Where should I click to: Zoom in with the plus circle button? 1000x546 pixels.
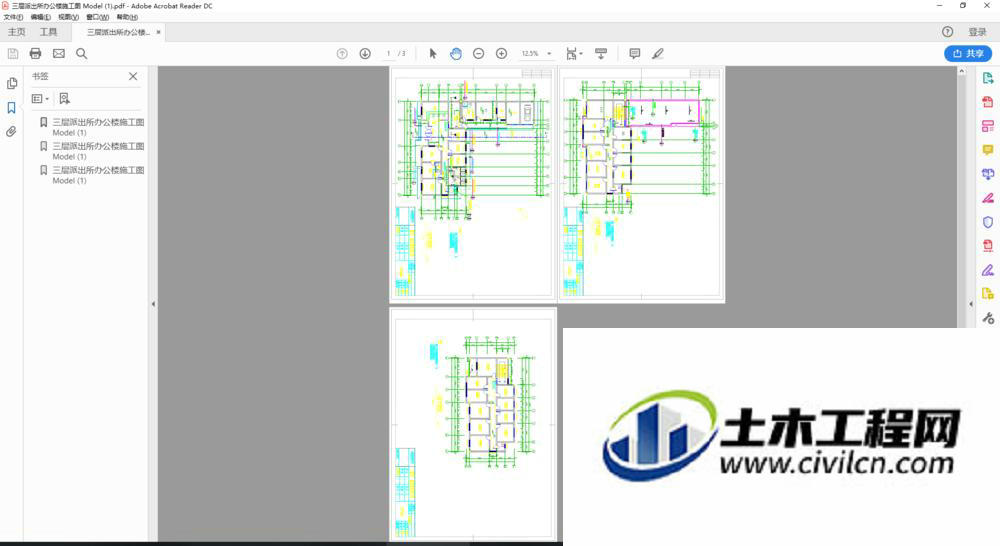pos(501,54)
